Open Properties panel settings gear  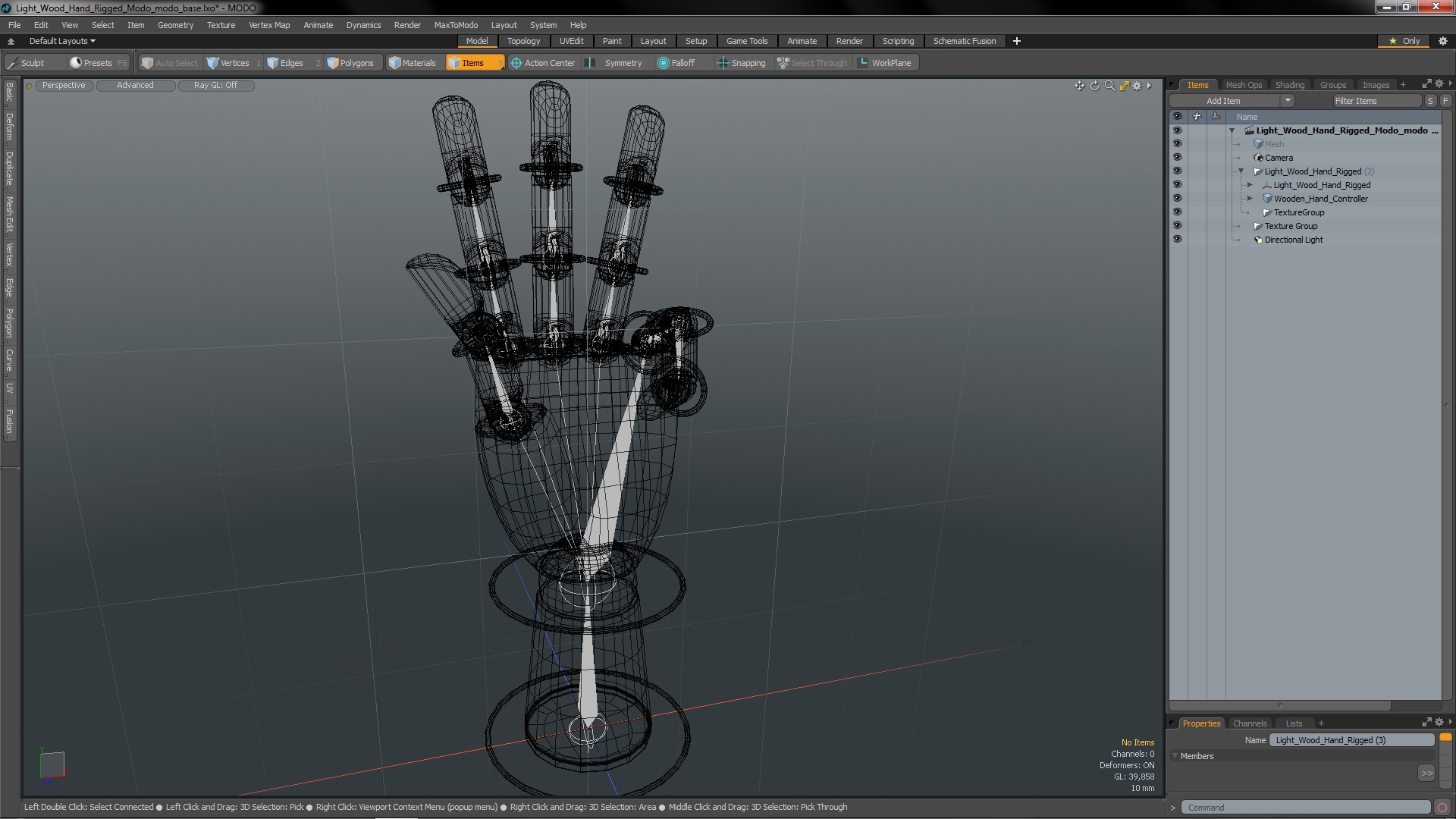(x=1439, y=723)
